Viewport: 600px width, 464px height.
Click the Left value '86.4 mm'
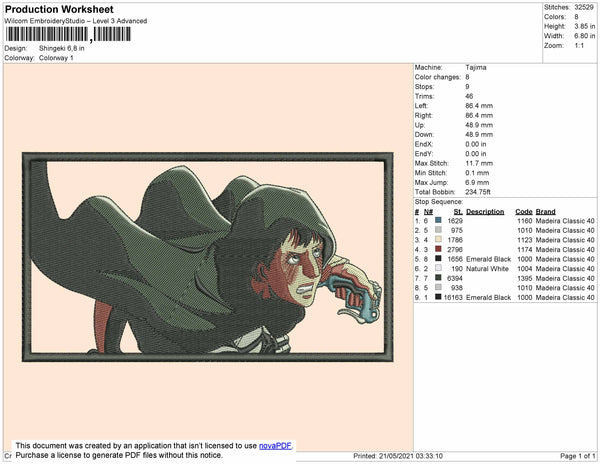479,106
